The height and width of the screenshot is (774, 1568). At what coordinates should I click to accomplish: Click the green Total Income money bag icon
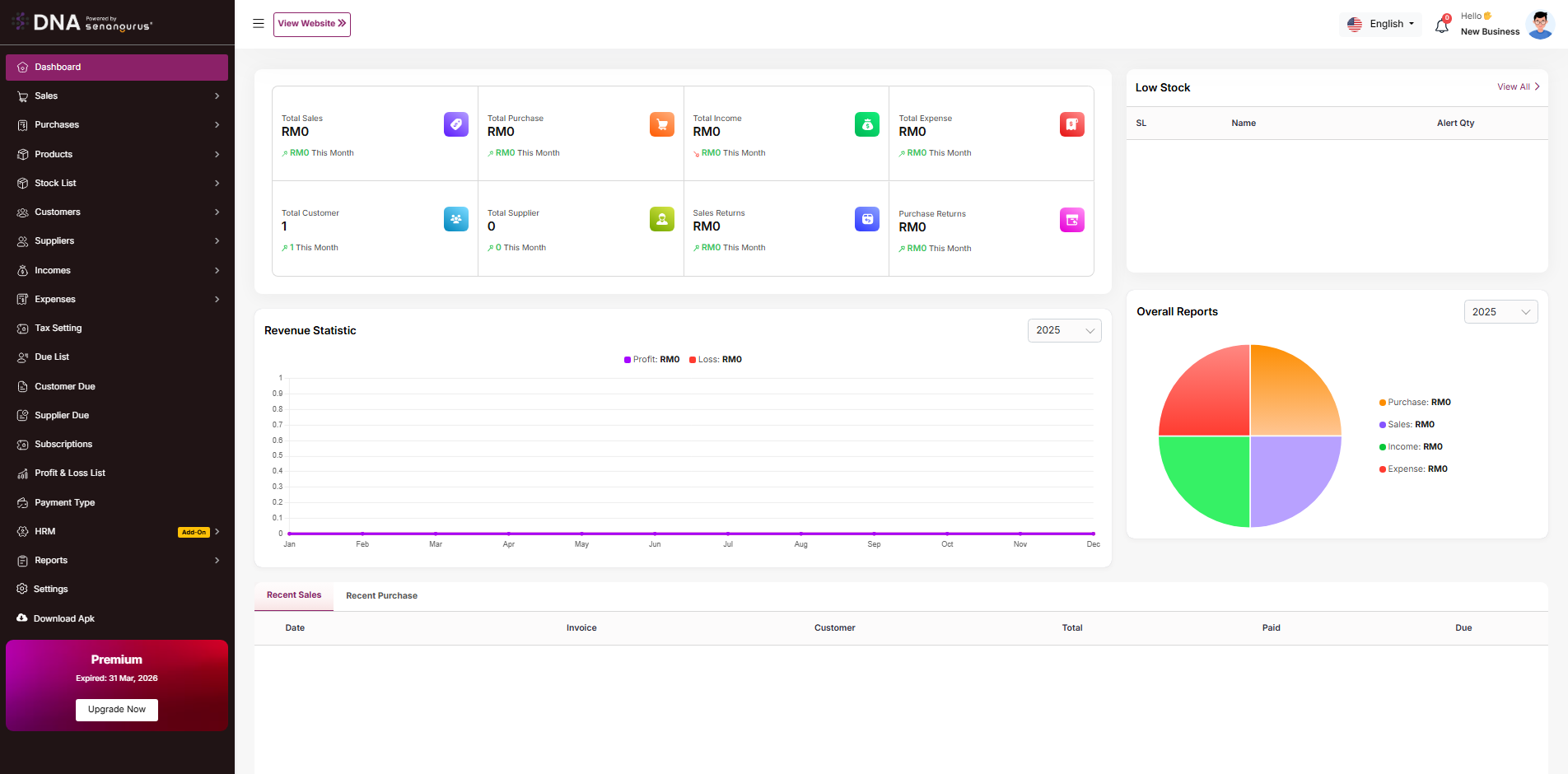click(867, 124)
